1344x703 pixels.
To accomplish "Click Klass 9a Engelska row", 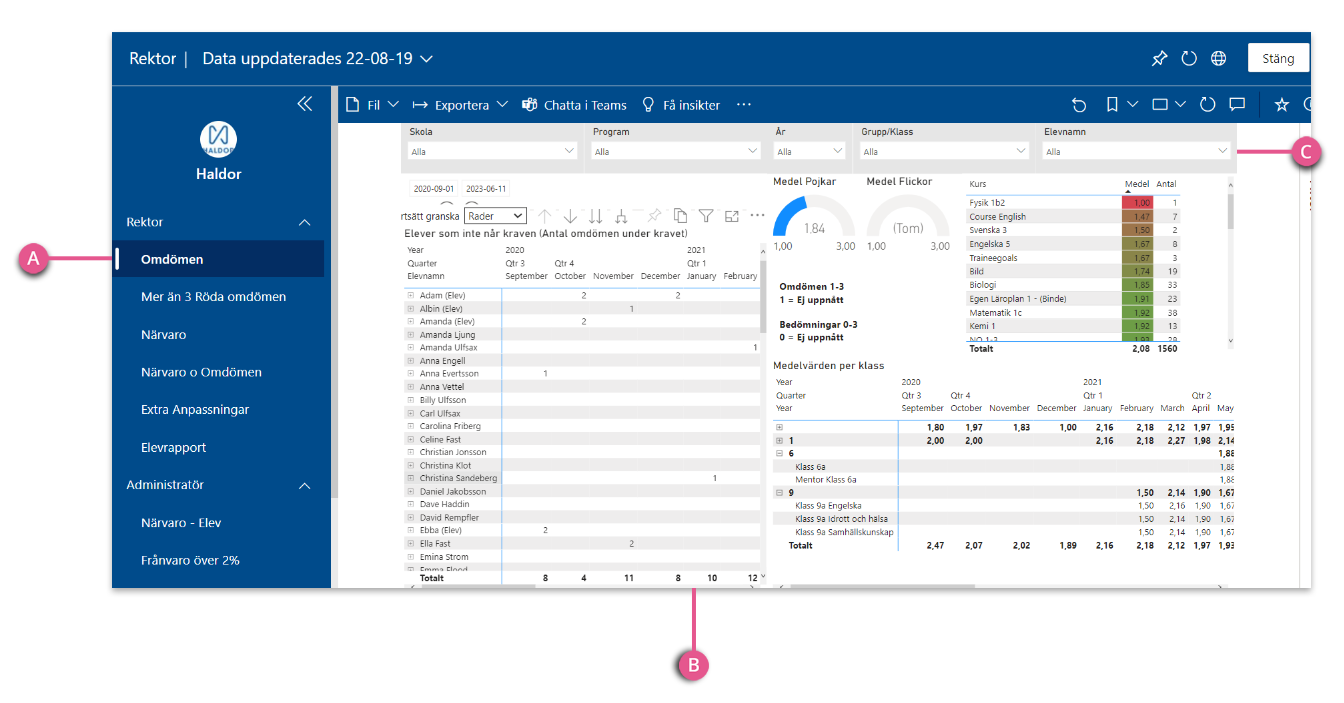I will [x=1003, y=506].
